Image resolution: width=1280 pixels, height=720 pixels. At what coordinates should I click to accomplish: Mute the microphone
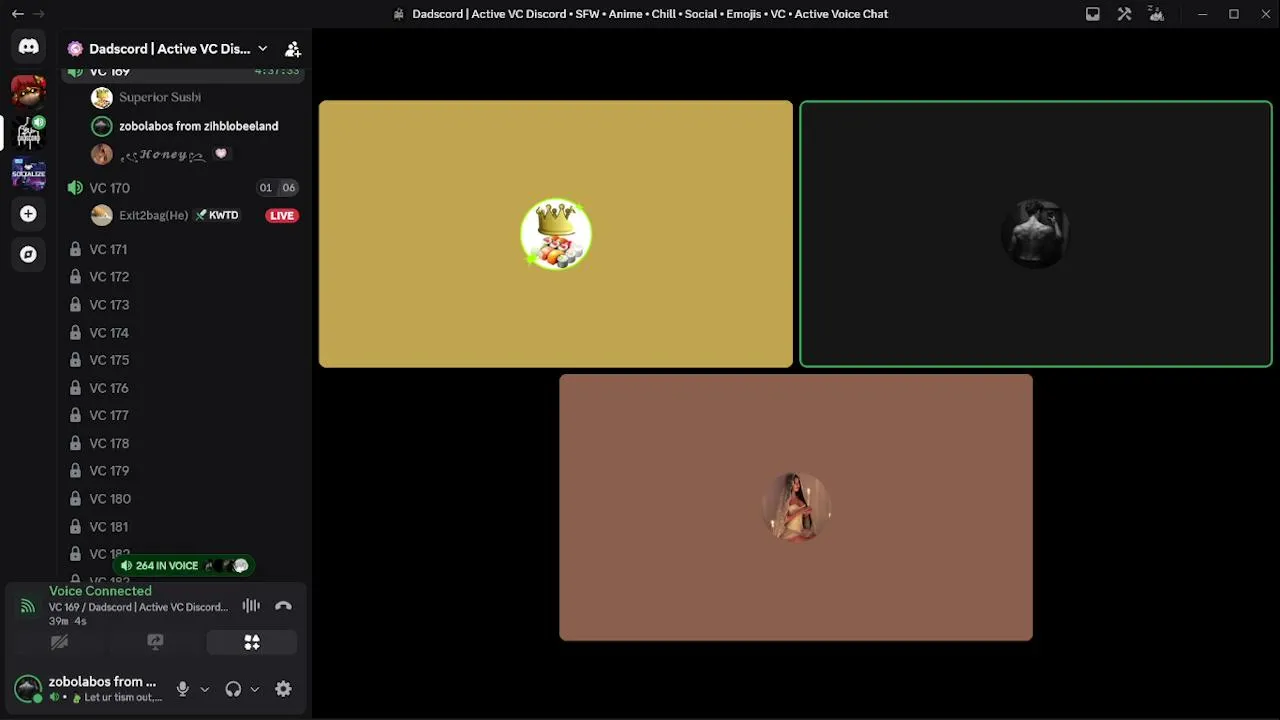coord(182,689)
